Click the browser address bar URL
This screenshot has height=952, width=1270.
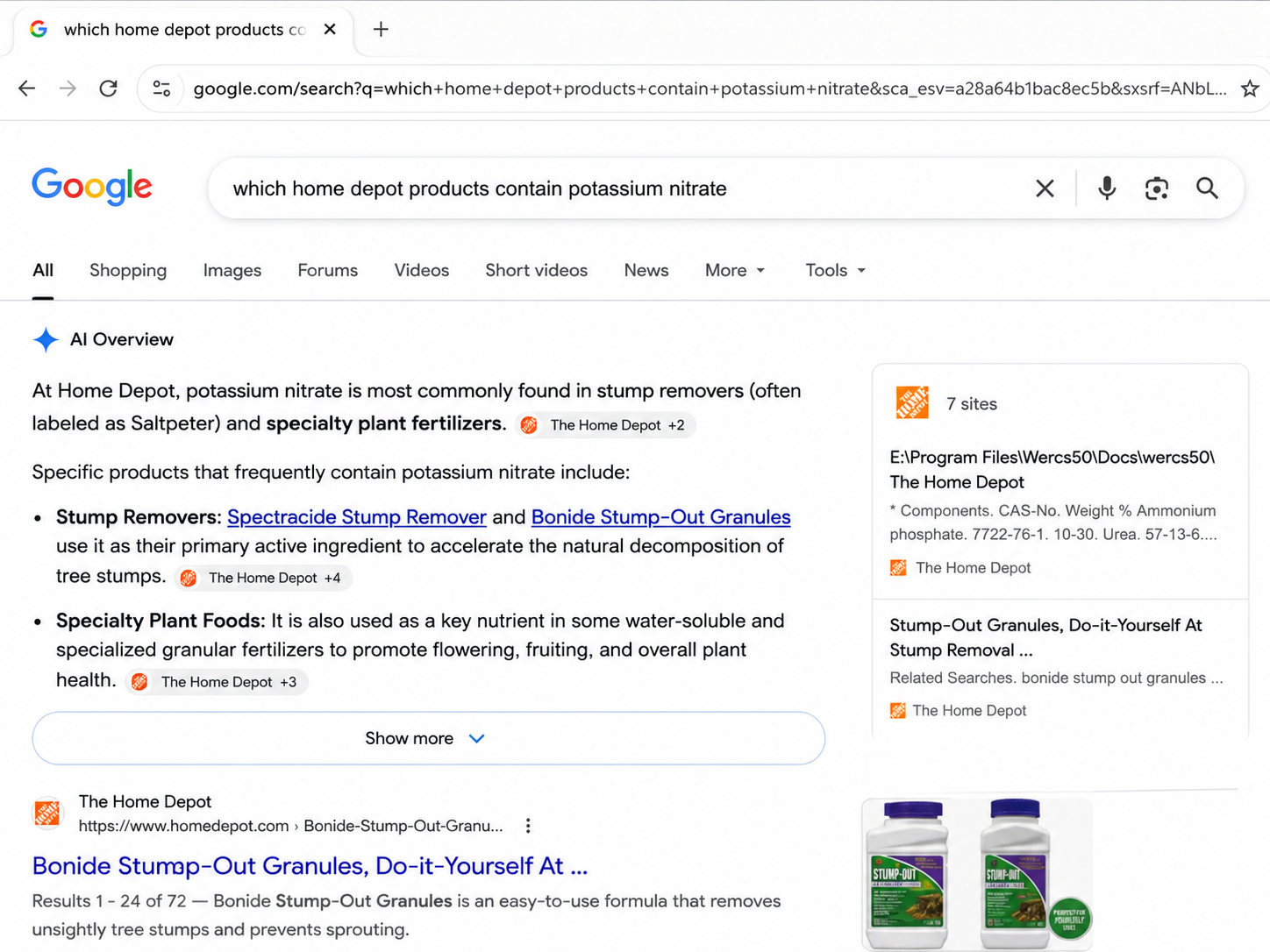710,89
